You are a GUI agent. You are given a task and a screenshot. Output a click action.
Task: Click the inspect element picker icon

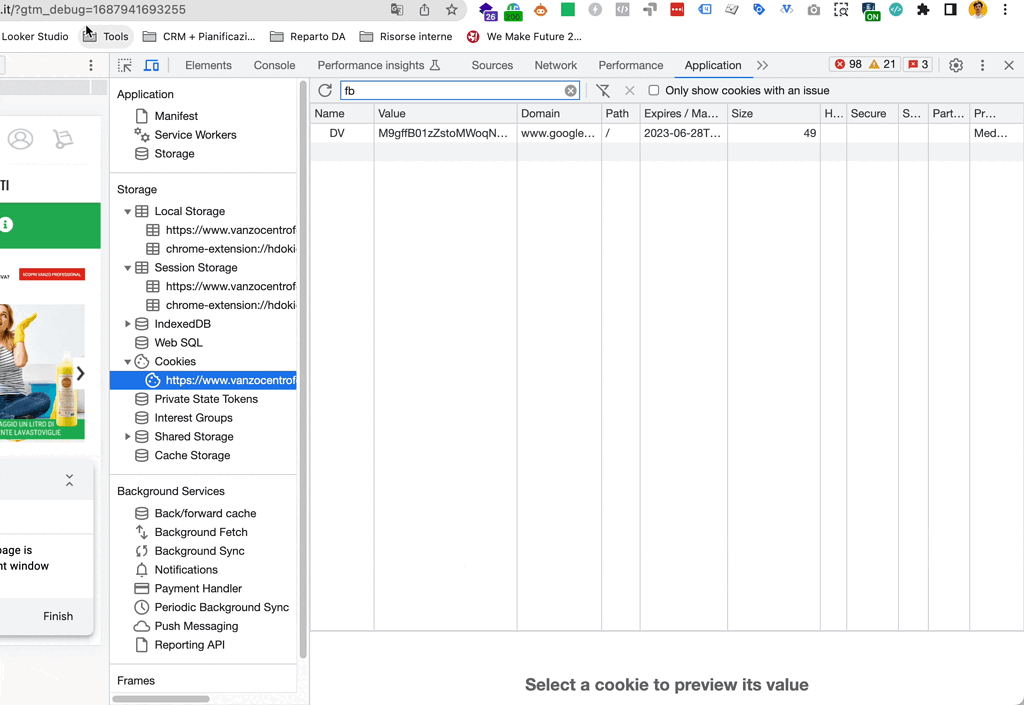coord(125,65)
